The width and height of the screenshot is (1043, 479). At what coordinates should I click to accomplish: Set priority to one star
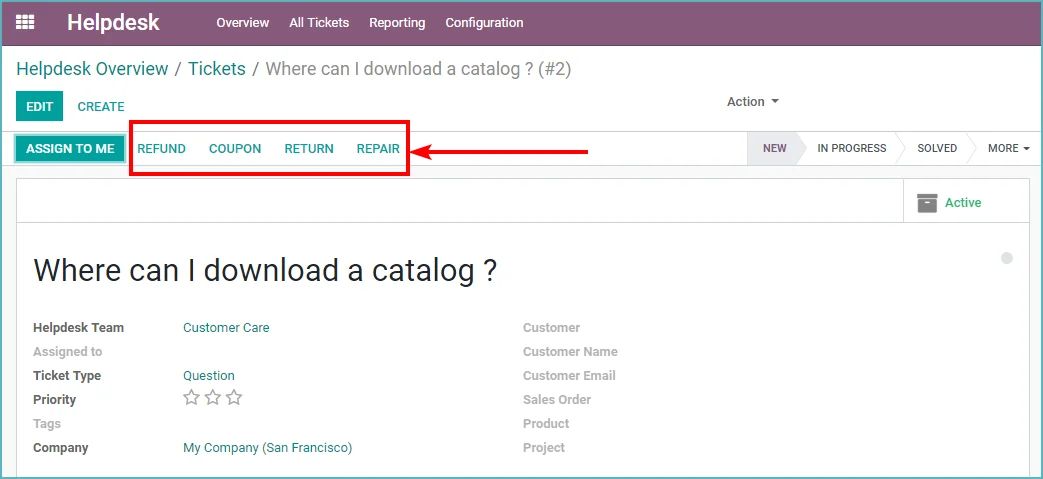click(x=192, y=398)
